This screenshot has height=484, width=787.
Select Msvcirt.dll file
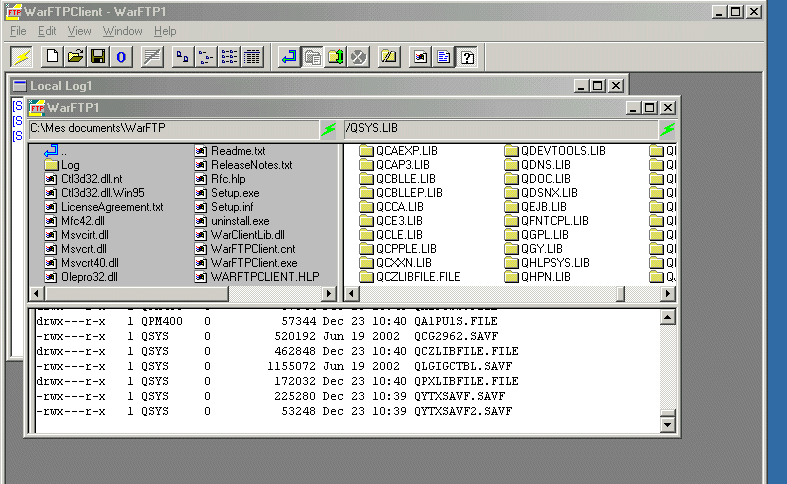(77, 235)
